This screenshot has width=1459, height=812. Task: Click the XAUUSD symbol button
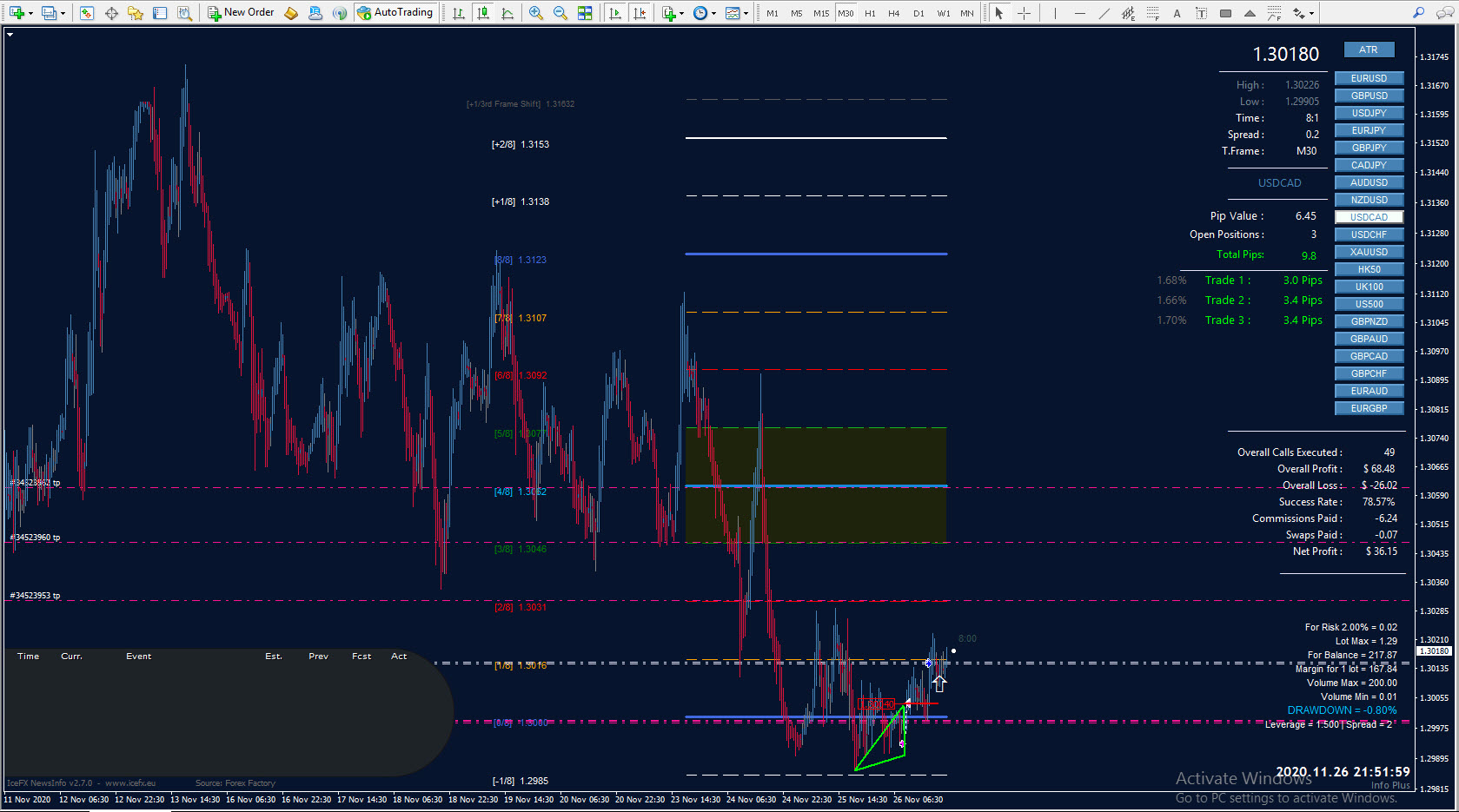tap(1369, 252)
